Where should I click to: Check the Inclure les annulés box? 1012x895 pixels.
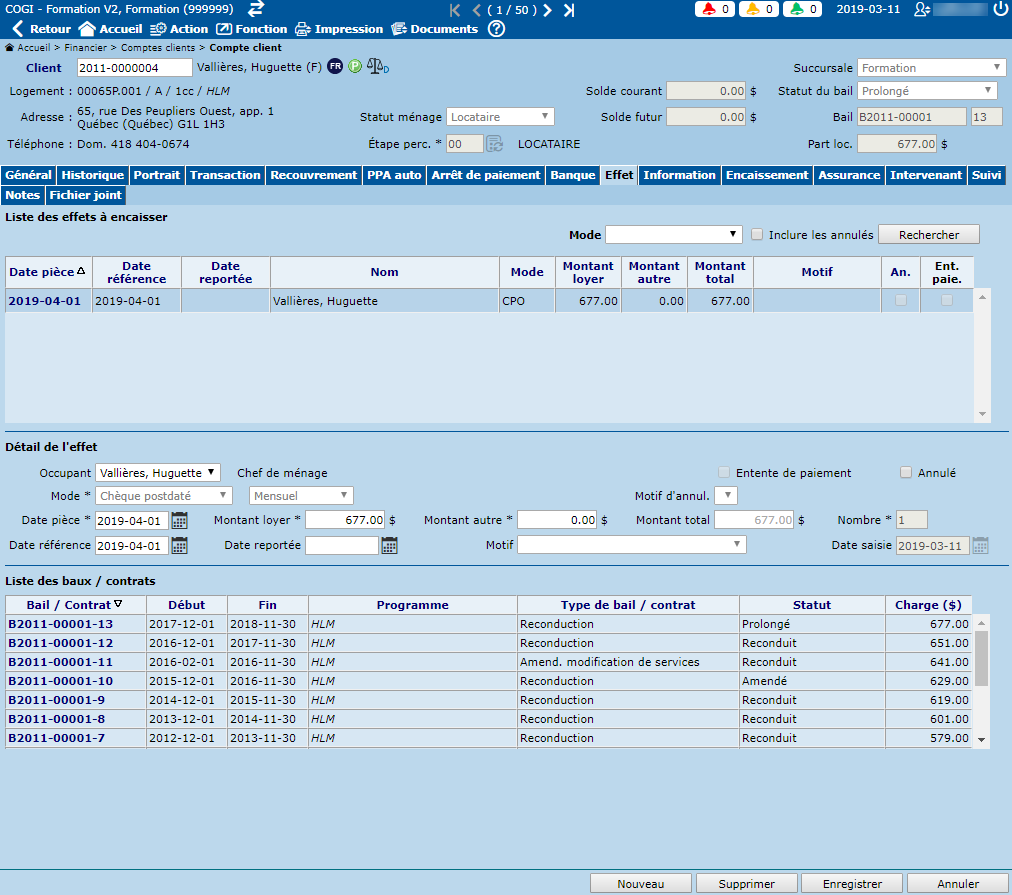click(x=757, y=235)
